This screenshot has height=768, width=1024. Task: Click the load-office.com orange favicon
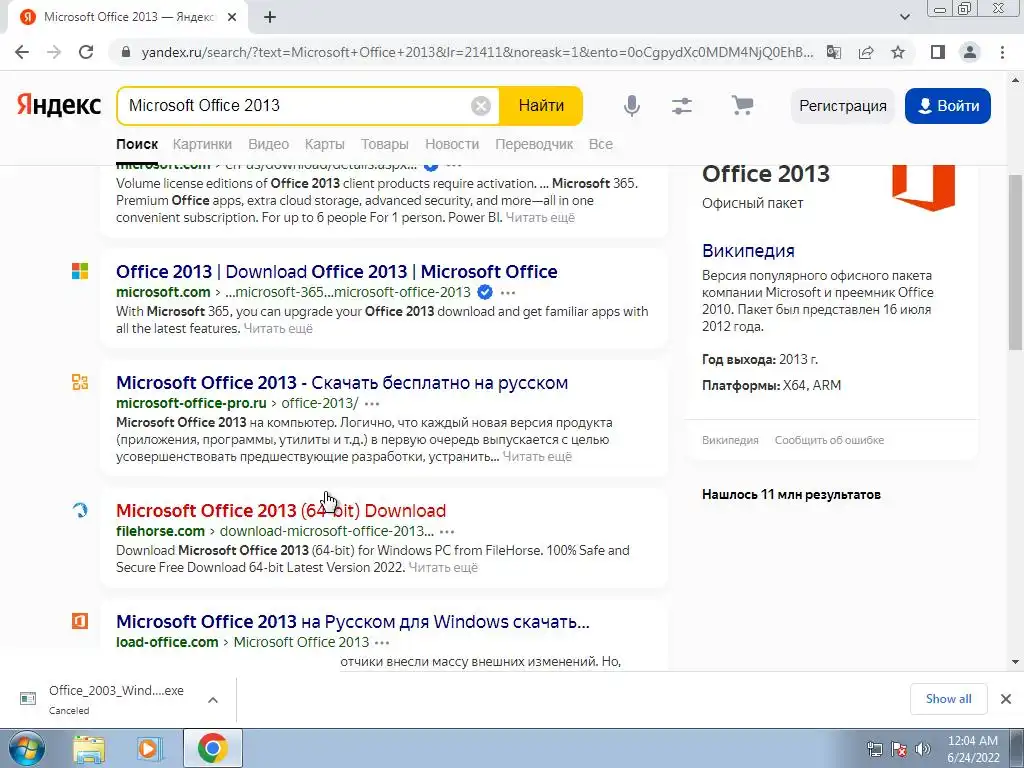pos(80,621)
